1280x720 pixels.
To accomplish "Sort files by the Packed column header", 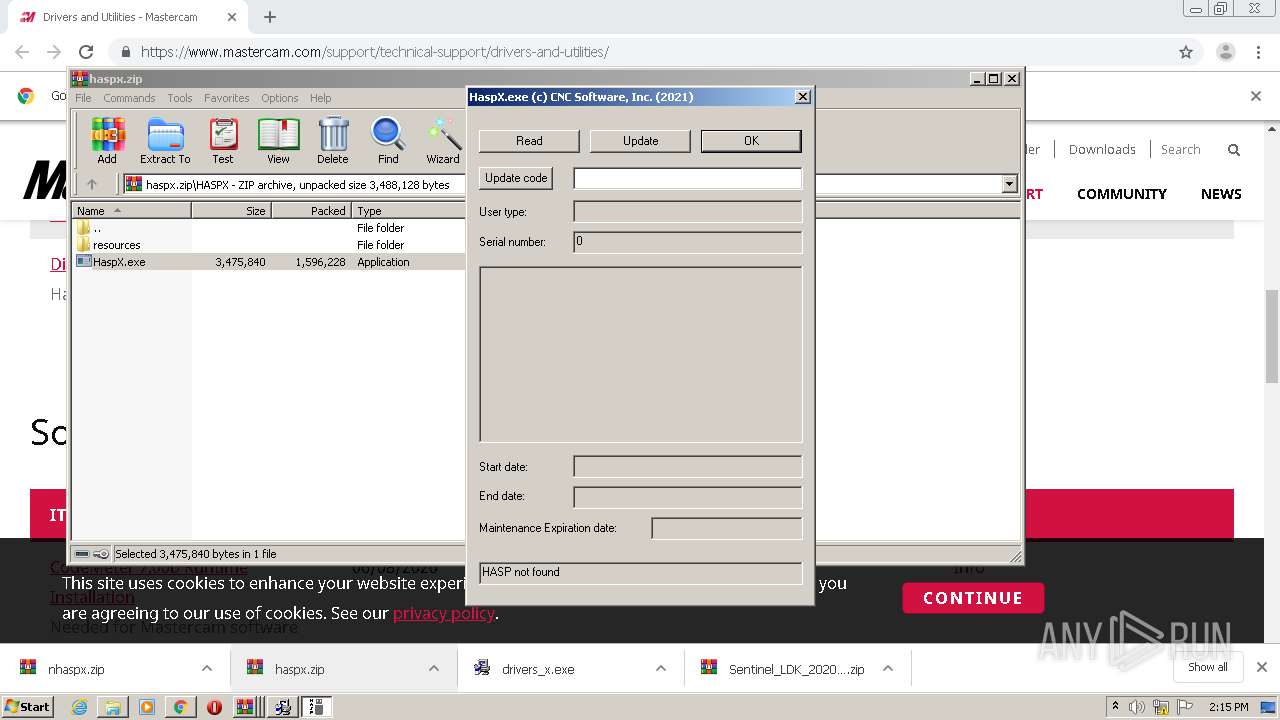I will [x=312, y=211].
